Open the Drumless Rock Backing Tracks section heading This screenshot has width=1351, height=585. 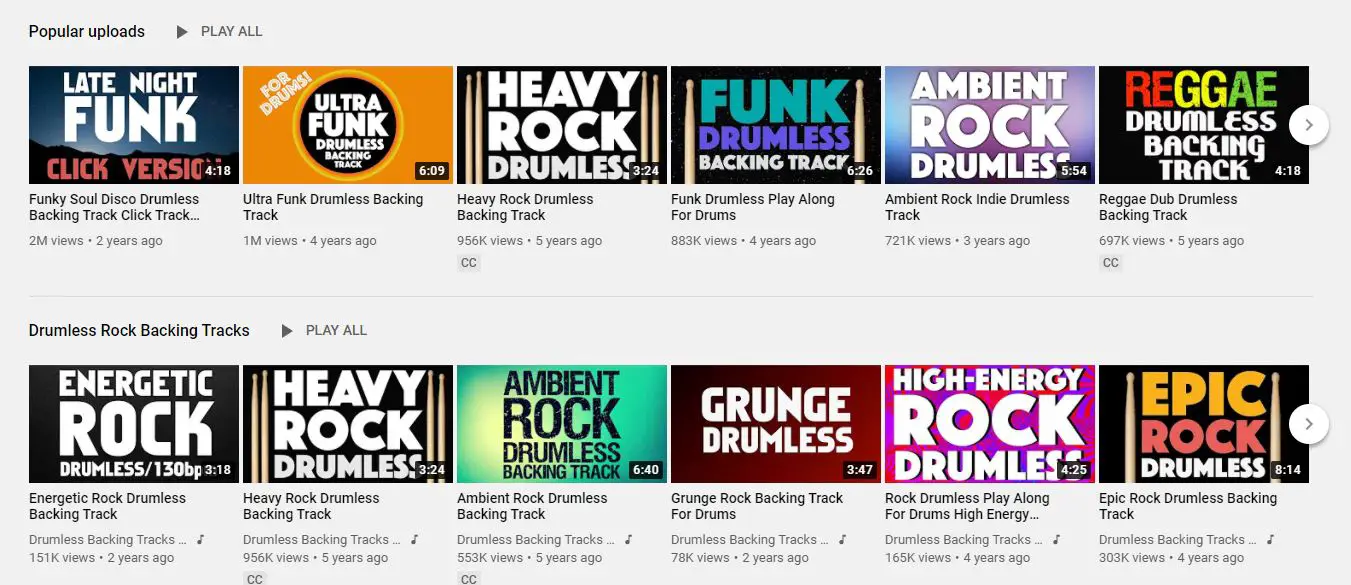139,331
